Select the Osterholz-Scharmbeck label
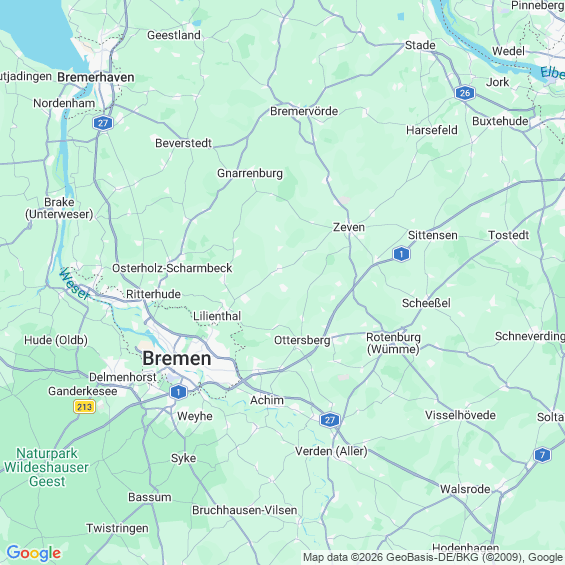Screen dimensions: 565x565 tap(172, 268)
